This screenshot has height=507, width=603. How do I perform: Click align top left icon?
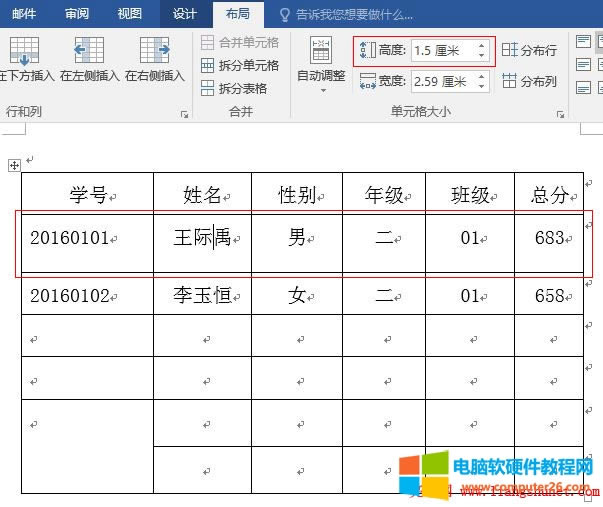pyautogui.click(x=583, y=41)
